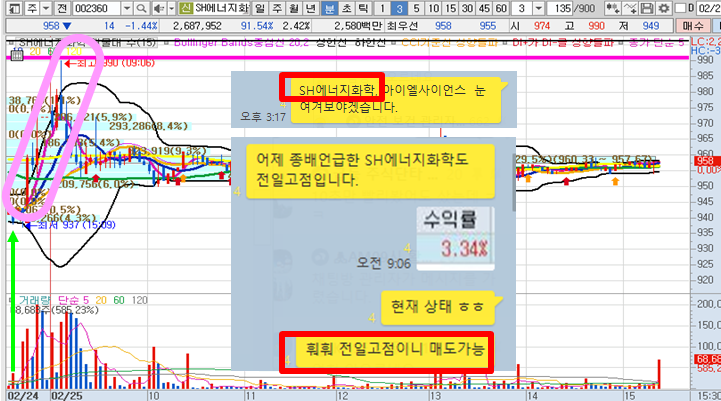
Task: Click the 920 price axis label
Action: (705, 280)
